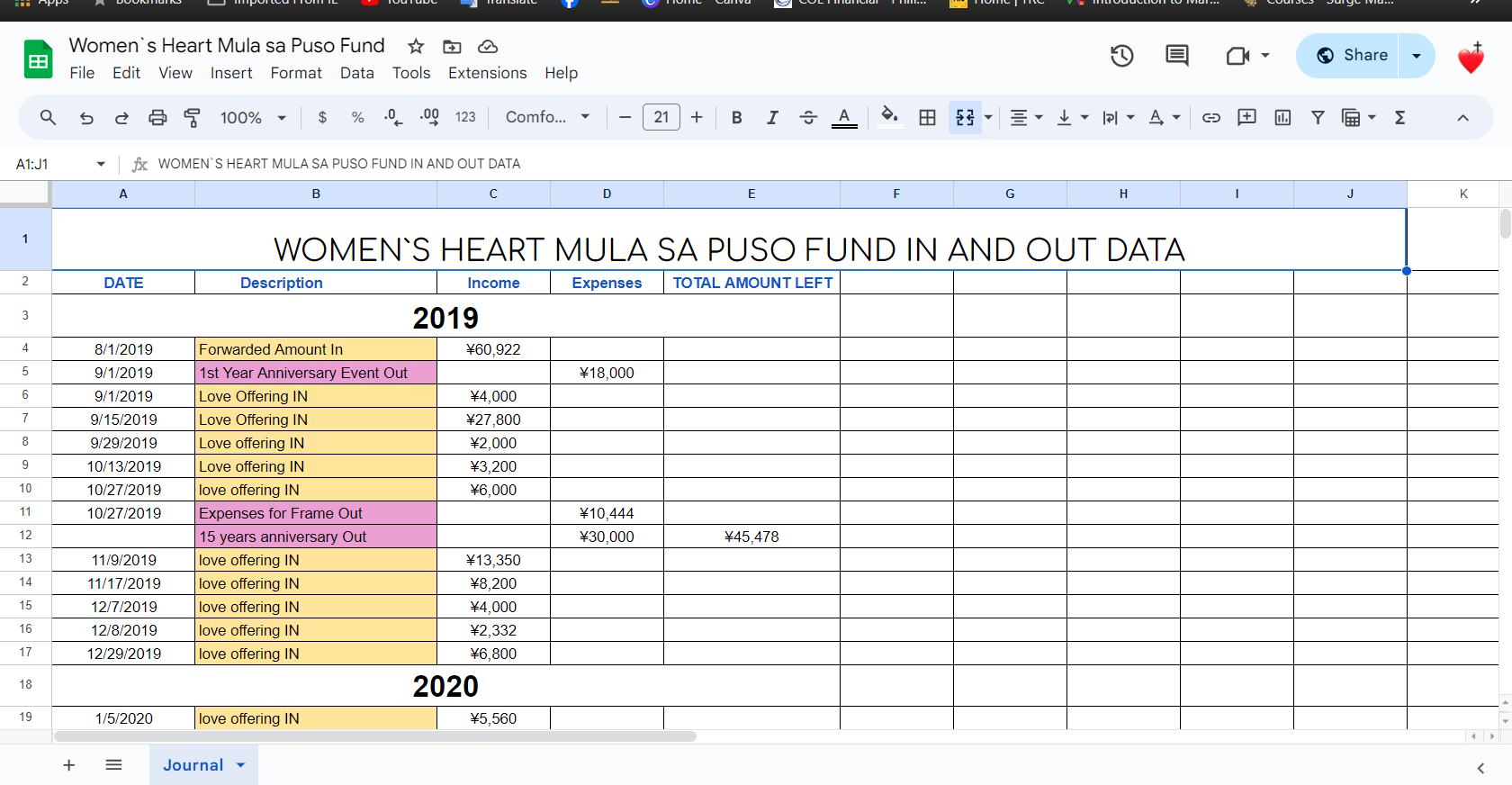Open the Data menu
1512x785 pixels.
357,73
